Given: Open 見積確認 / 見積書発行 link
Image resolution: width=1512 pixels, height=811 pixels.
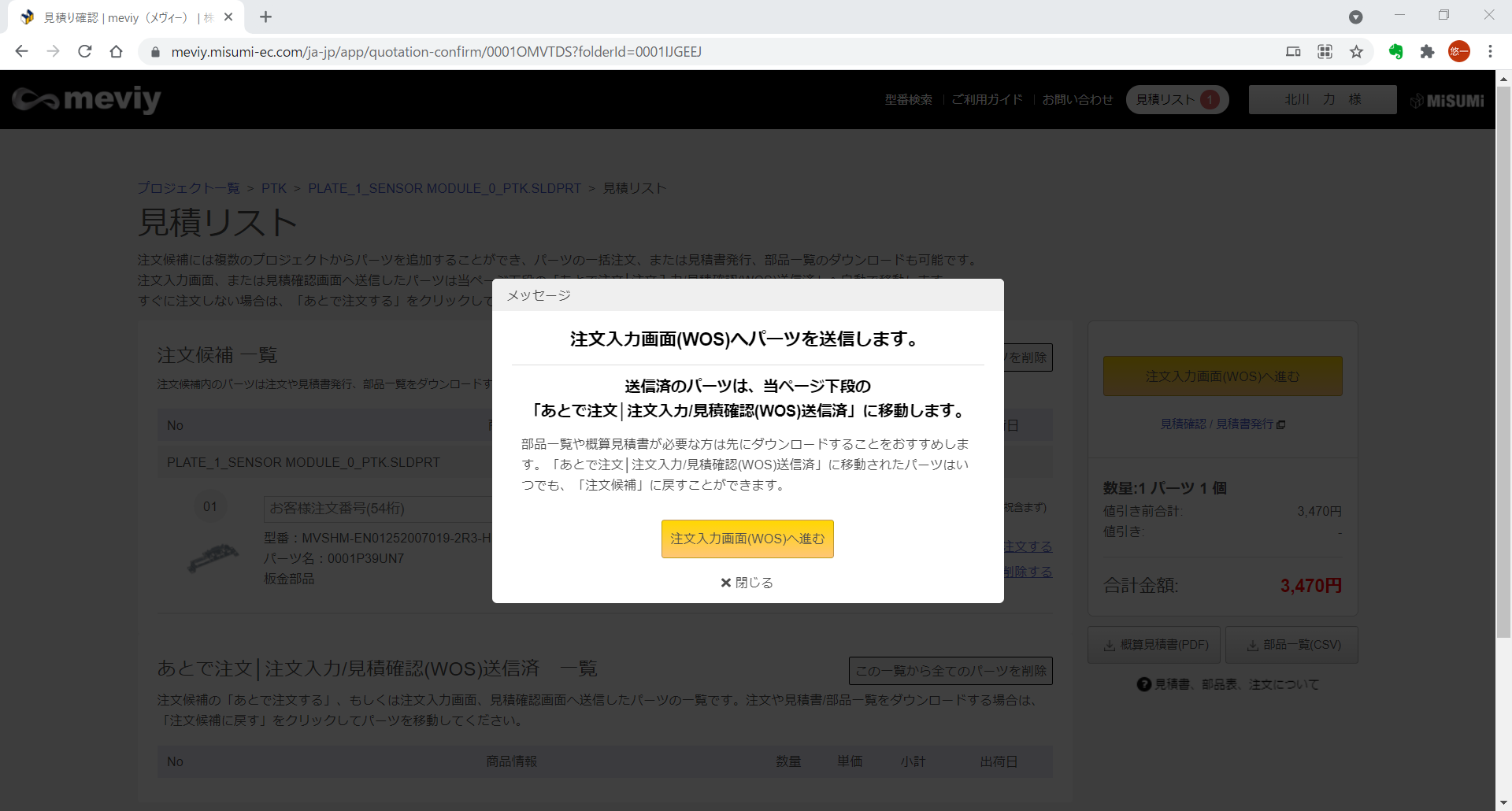Looking at the screenshot, I should [1222, 424].
